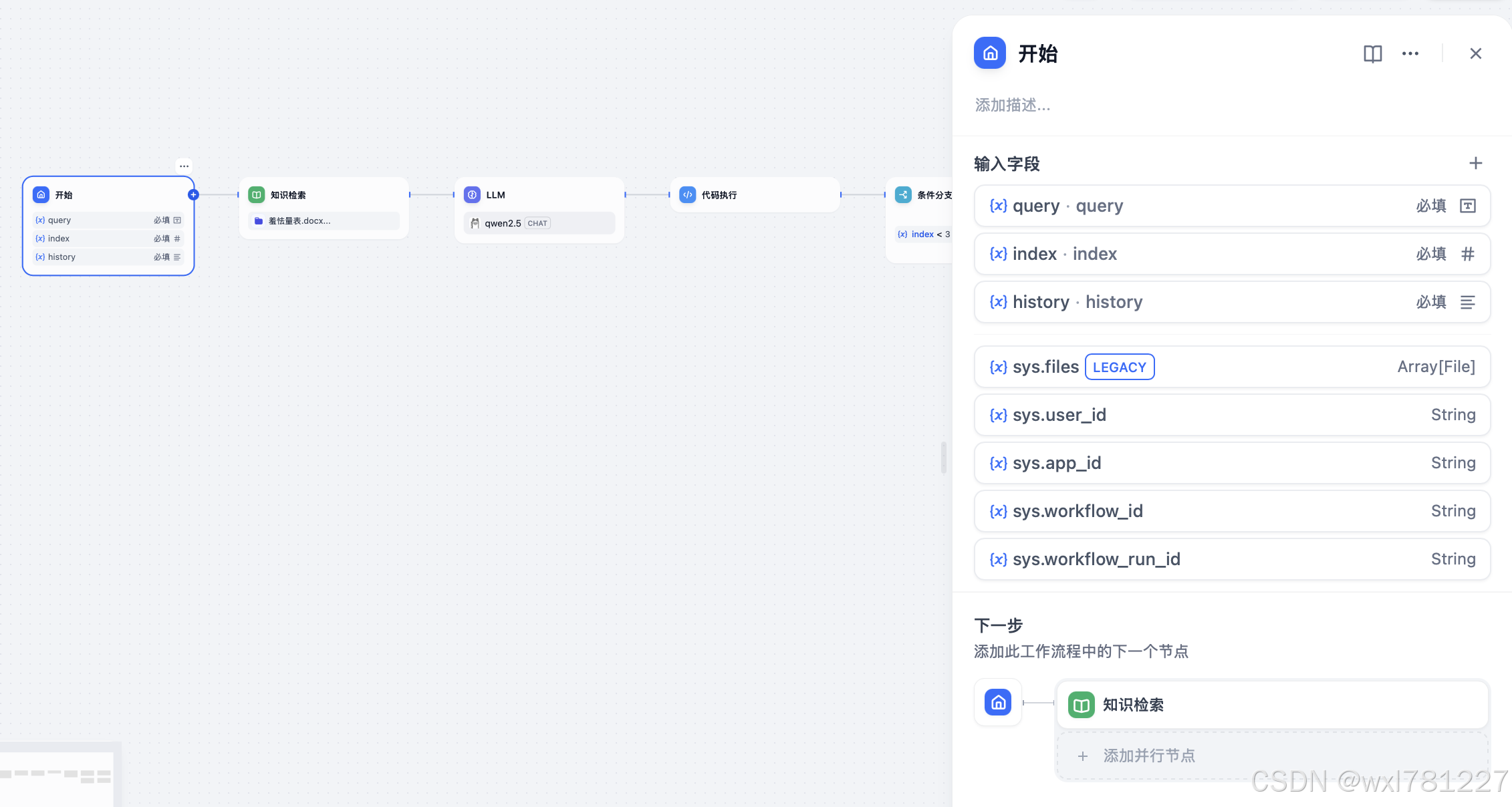Click the variable icon beside sys.app_id
The width and height of the screenshot is (1512, 807).
pos(998,463)
